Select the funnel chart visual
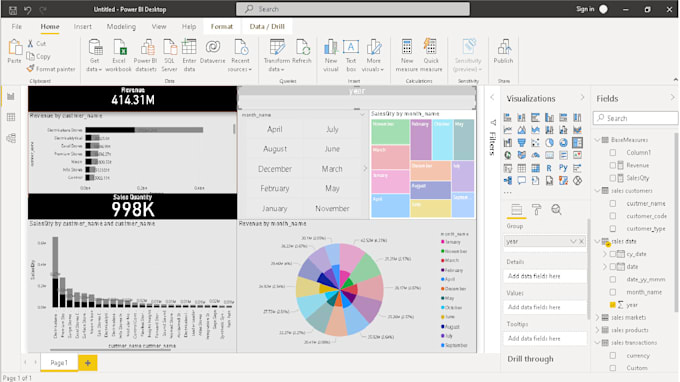This screenshot has height=382, width=680. 521,142
